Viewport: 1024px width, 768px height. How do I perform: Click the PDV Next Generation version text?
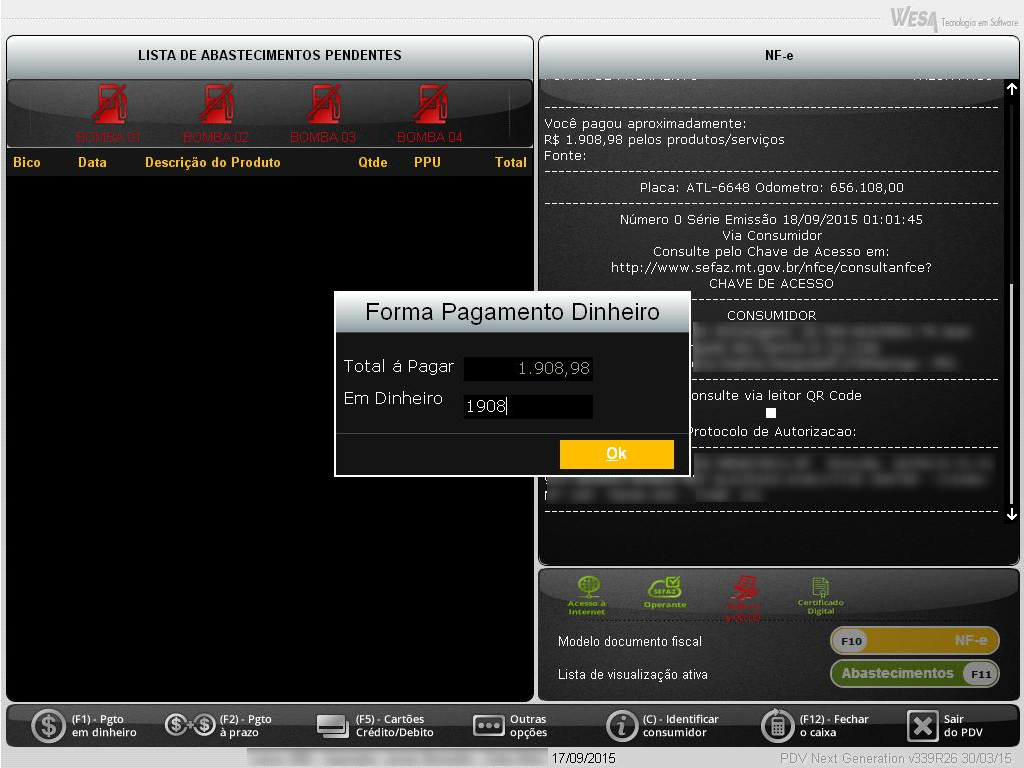tap(896, 758)
